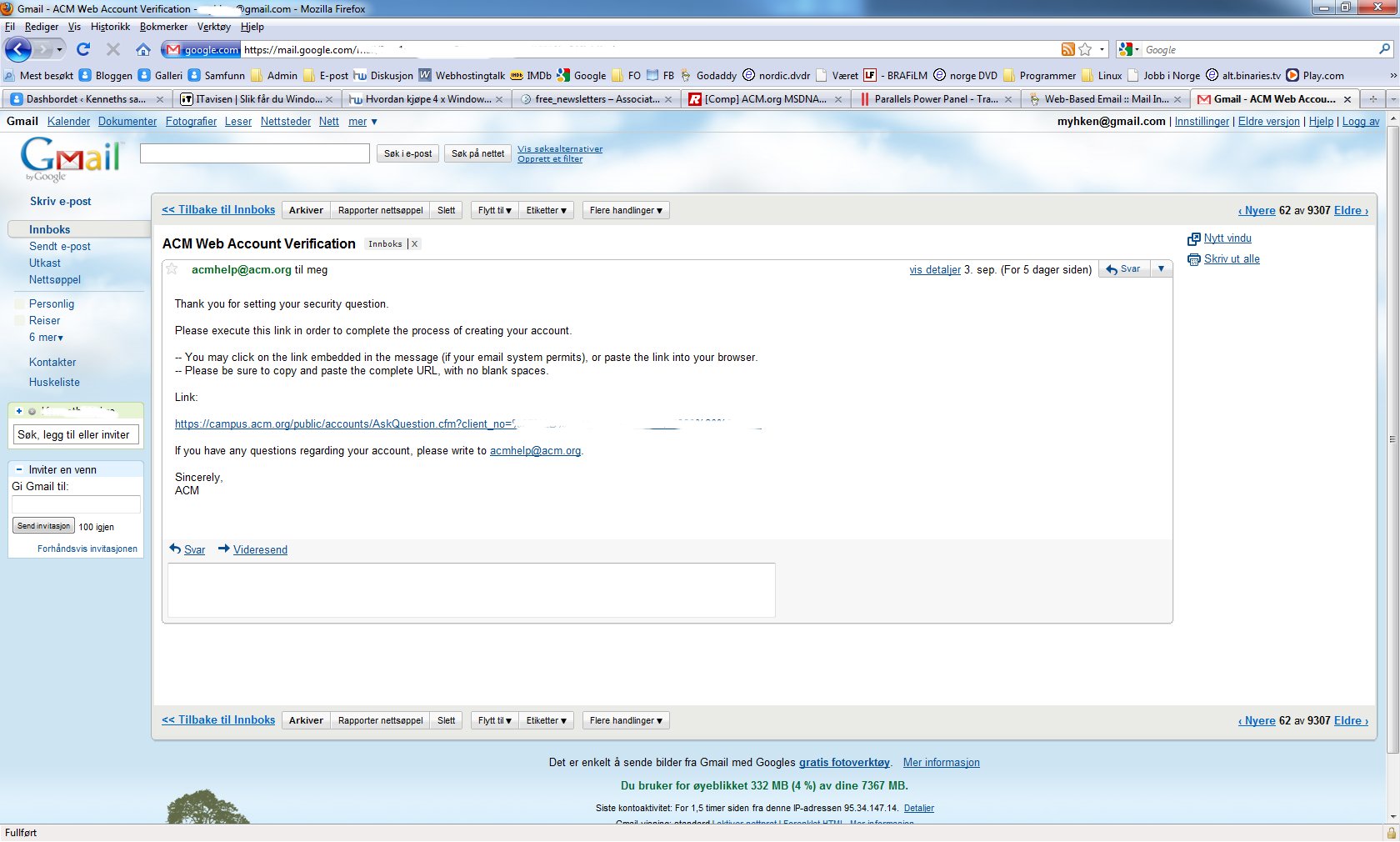Open the Nytt vindu new window icon

(1194, 238)
